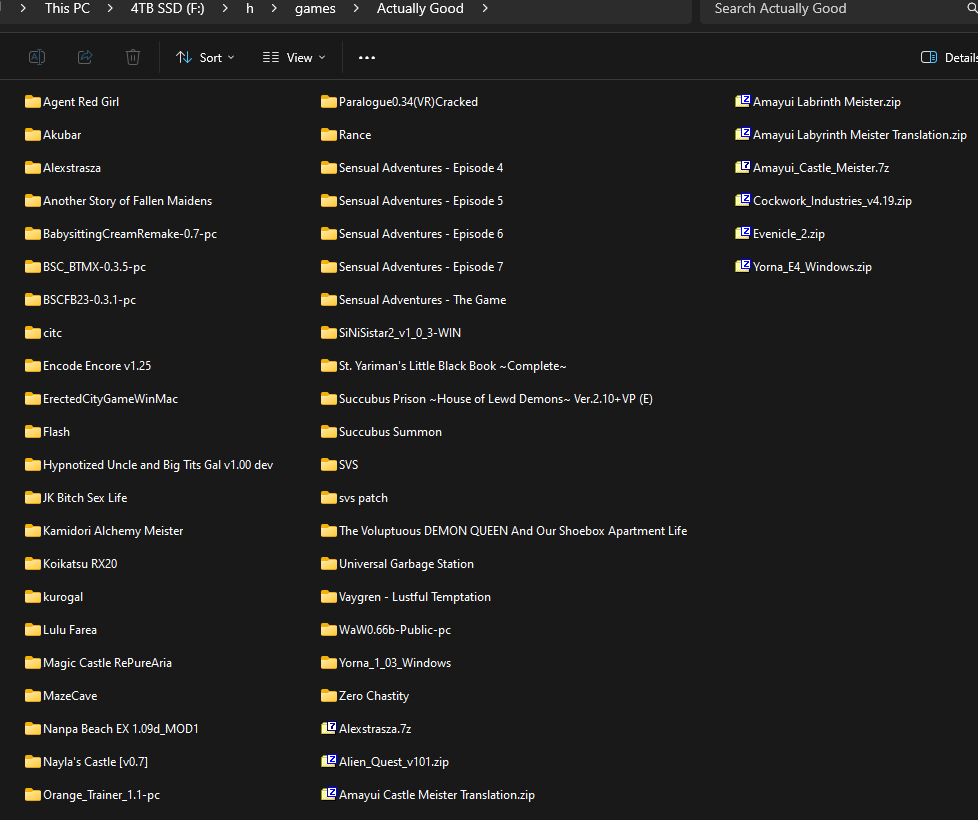Select the Yorna_1_03_Windows folder icon
Screen dimensions: 978x820
(x=329, y=663)
